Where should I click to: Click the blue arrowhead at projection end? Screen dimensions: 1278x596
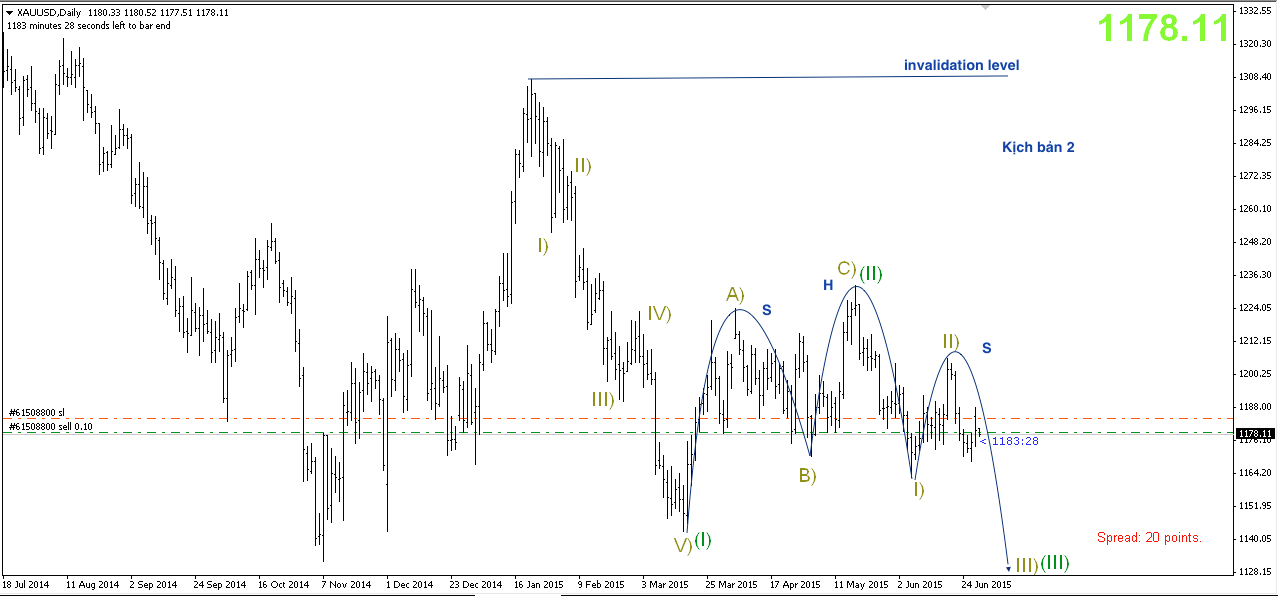tap(1008, 567)
